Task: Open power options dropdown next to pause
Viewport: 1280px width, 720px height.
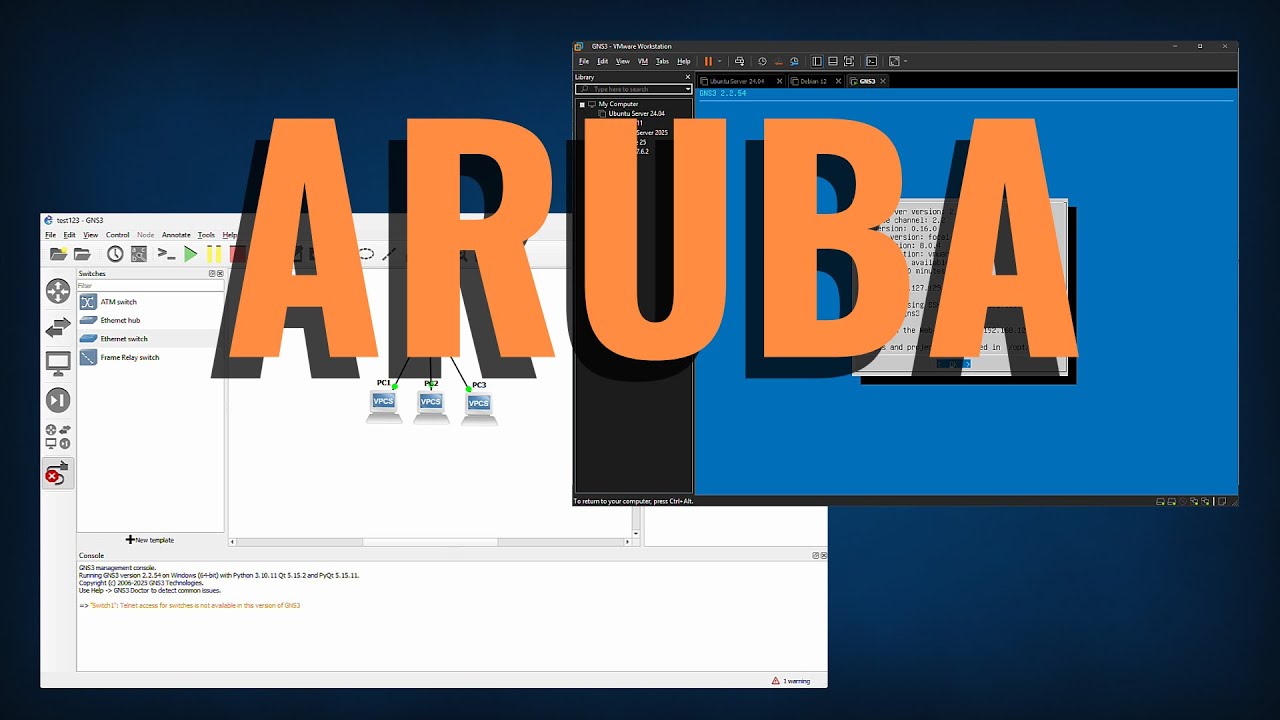Action: point(719,61)
